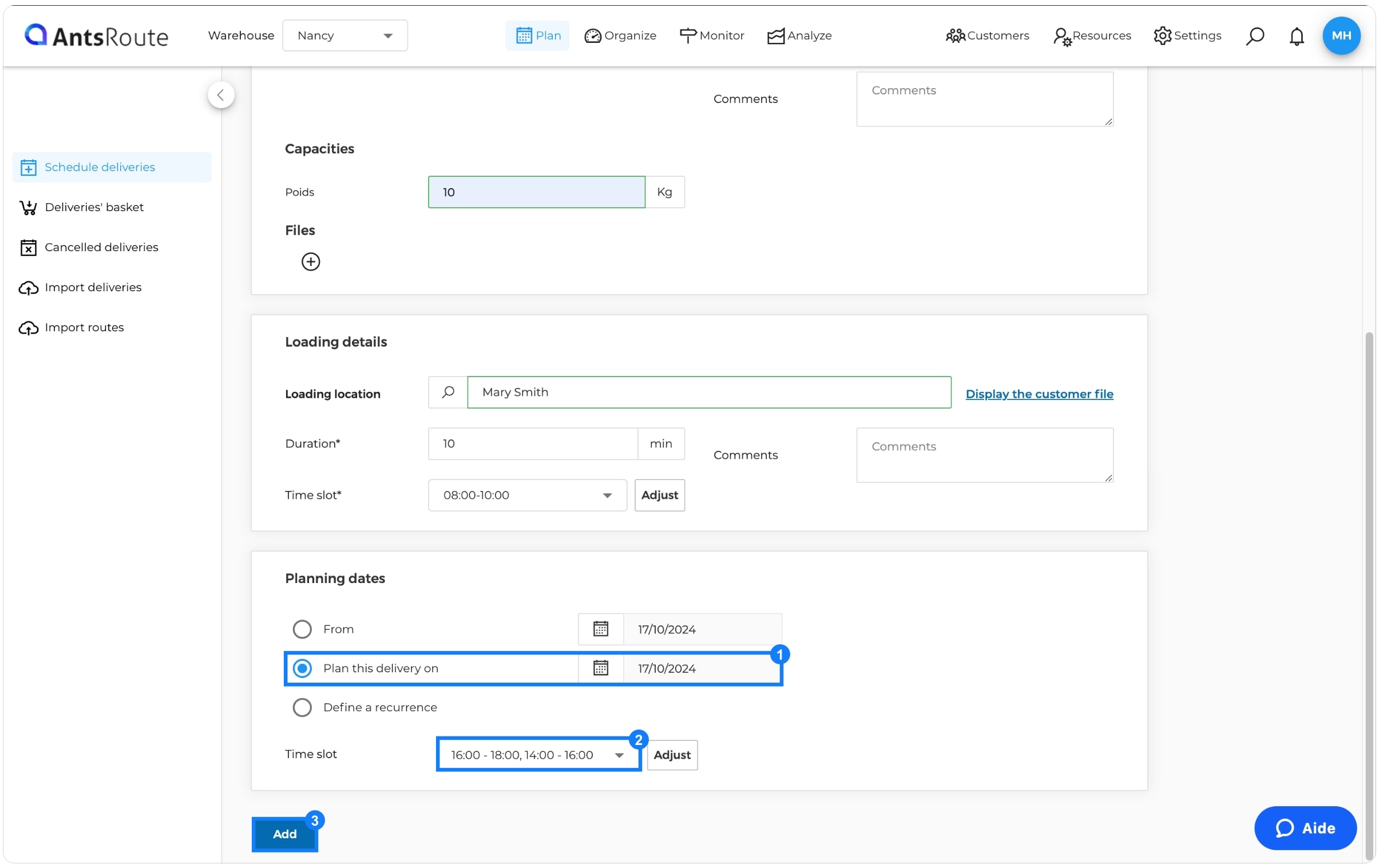Add a file with the plus icon

tap(310, 261)
